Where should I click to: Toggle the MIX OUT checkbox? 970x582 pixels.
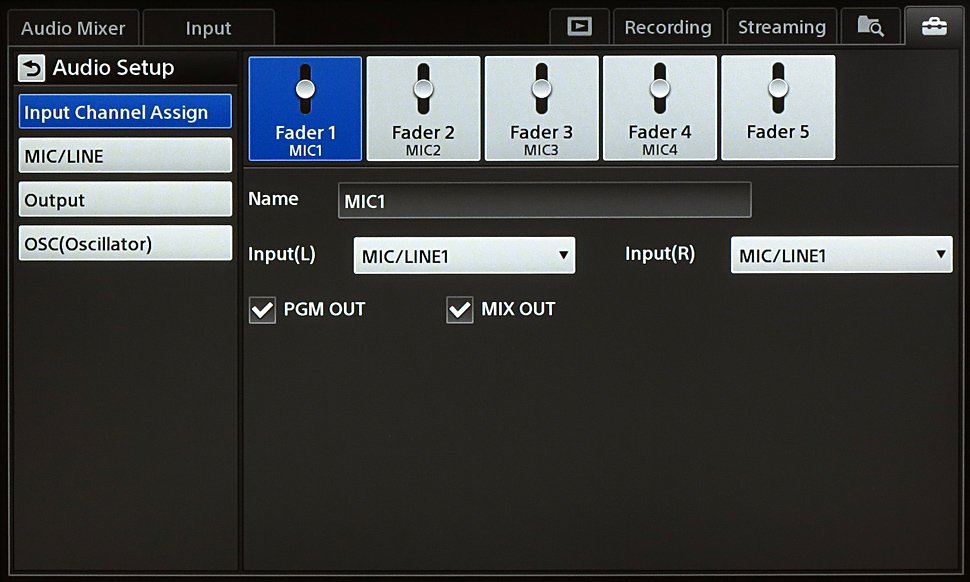click(460, 311)
